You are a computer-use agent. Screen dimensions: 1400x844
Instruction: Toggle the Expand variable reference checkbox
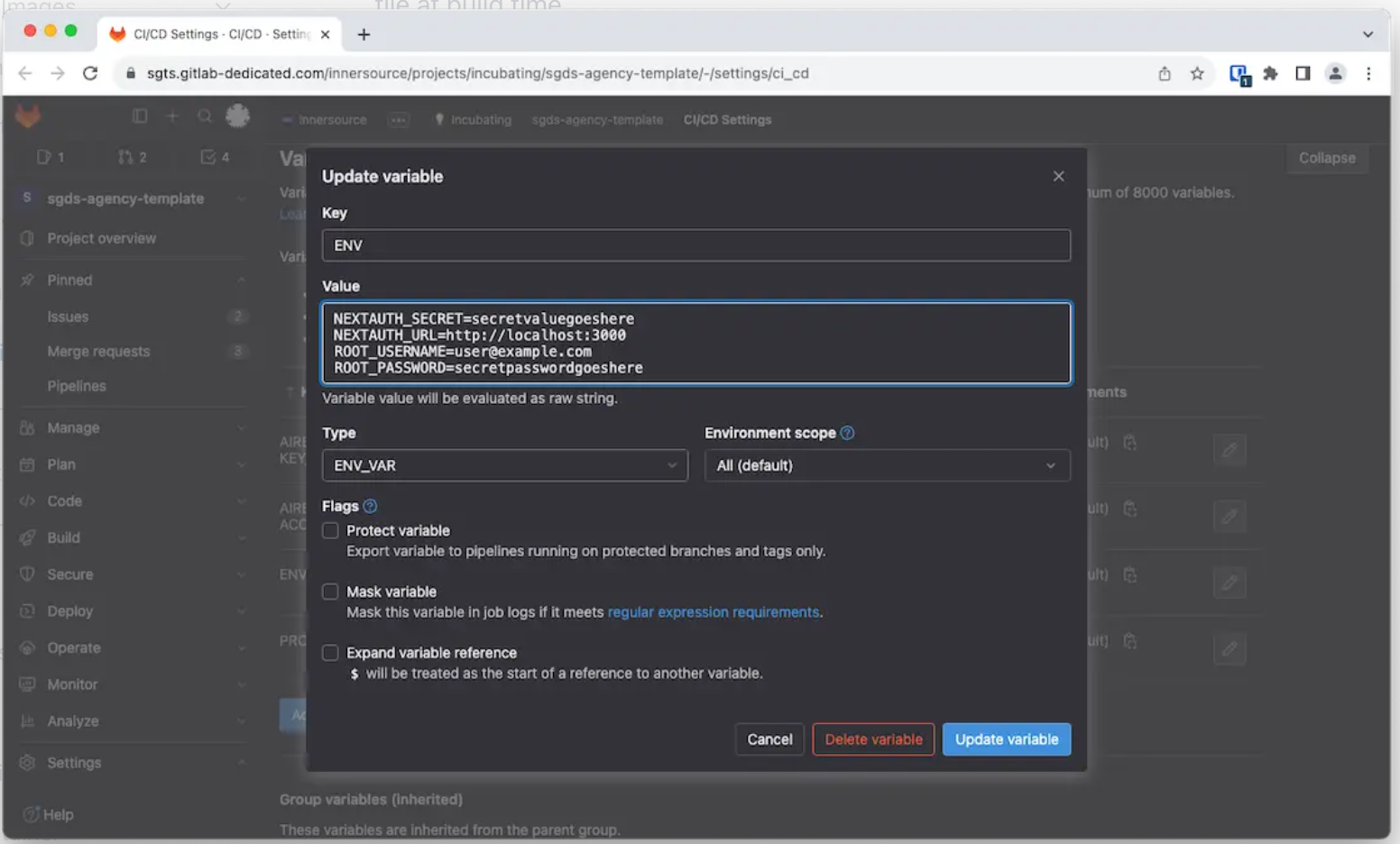point(331,653)
